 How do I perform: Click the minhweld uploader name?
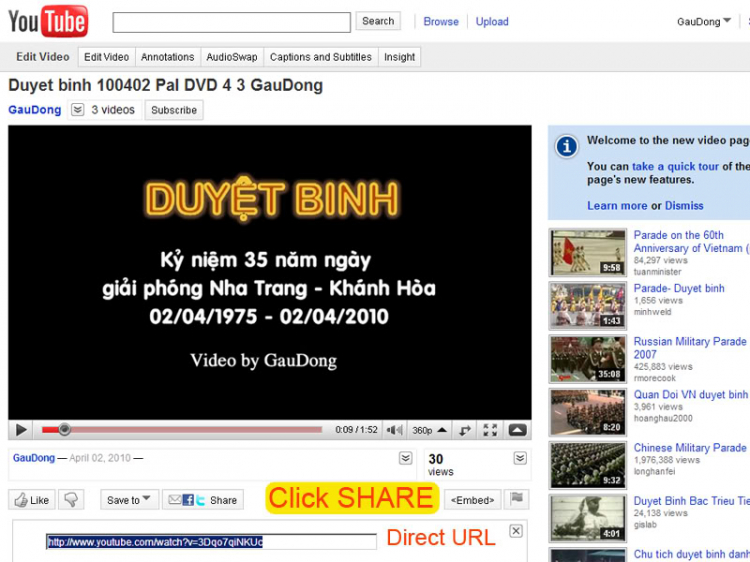(x=652, y=312)
